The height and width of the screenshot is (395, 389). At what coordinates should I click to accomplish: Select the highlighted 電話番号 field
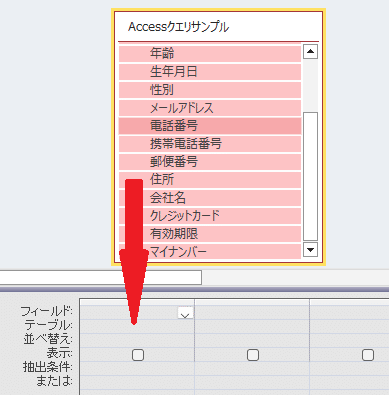[210, 126]
